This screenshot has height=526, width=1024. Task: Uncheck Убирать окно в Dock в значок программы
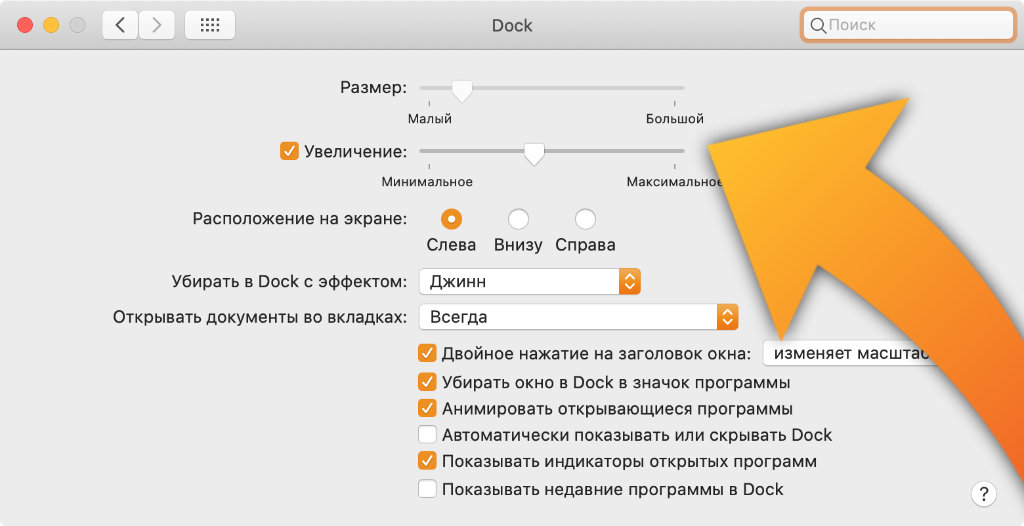427,382
